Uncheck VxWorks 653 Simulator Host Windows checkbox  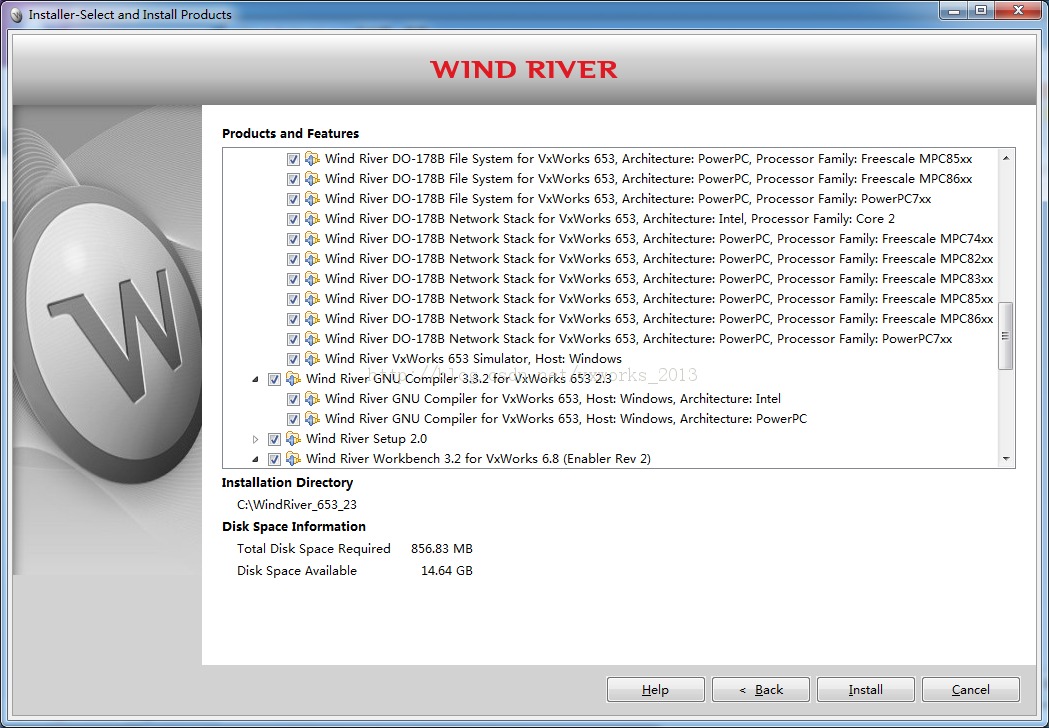(293, 359)
